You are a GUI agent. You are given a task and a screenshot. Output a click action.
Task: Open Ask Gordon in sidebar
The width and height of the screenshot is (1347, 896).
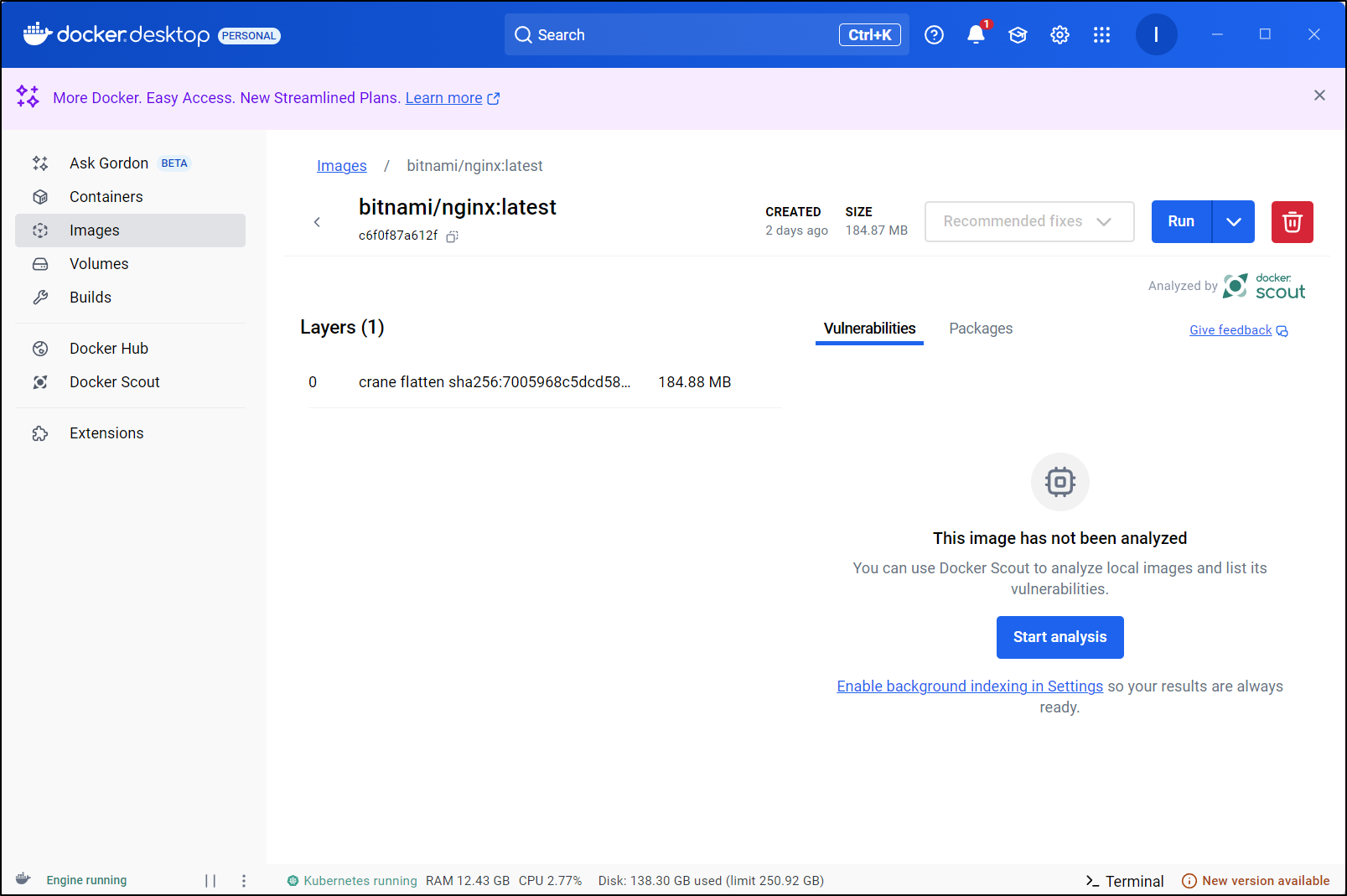[130, 163]
